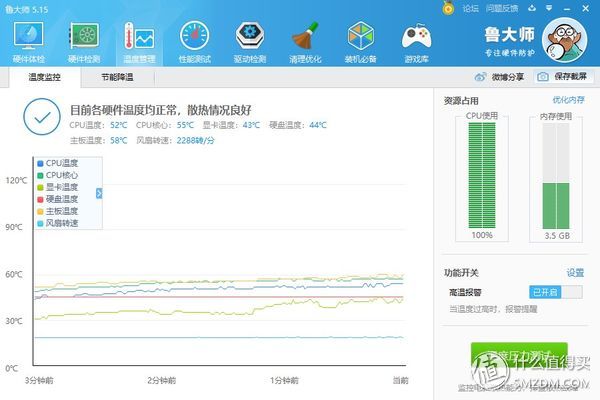Click the gold medal icon in title bar
Screen dimensions: 600x400
tap(448, 8)
